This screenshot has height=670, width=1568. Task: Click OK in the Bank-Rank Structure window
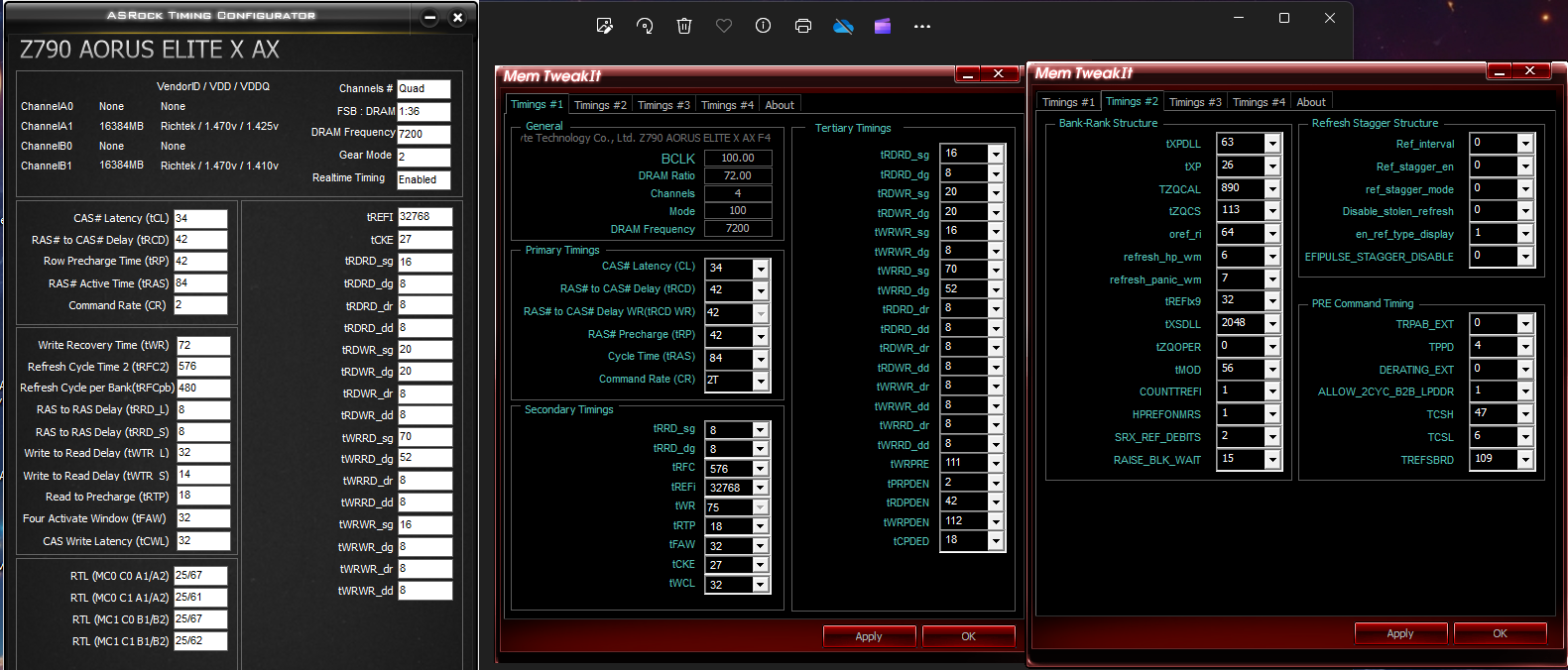(x=1501, y=633)
